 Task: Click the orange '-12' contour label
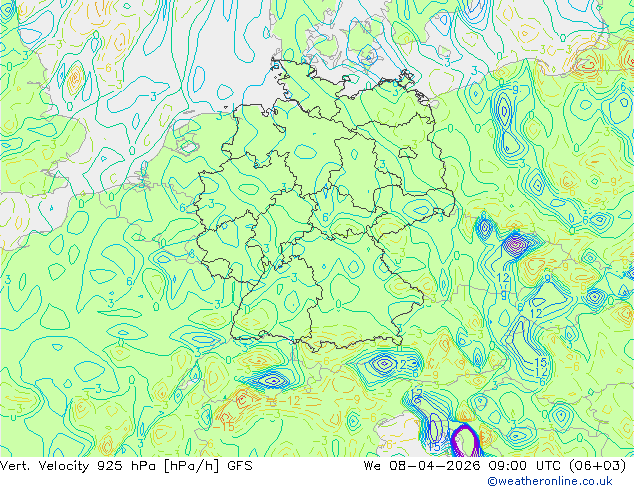coord(290,401)
